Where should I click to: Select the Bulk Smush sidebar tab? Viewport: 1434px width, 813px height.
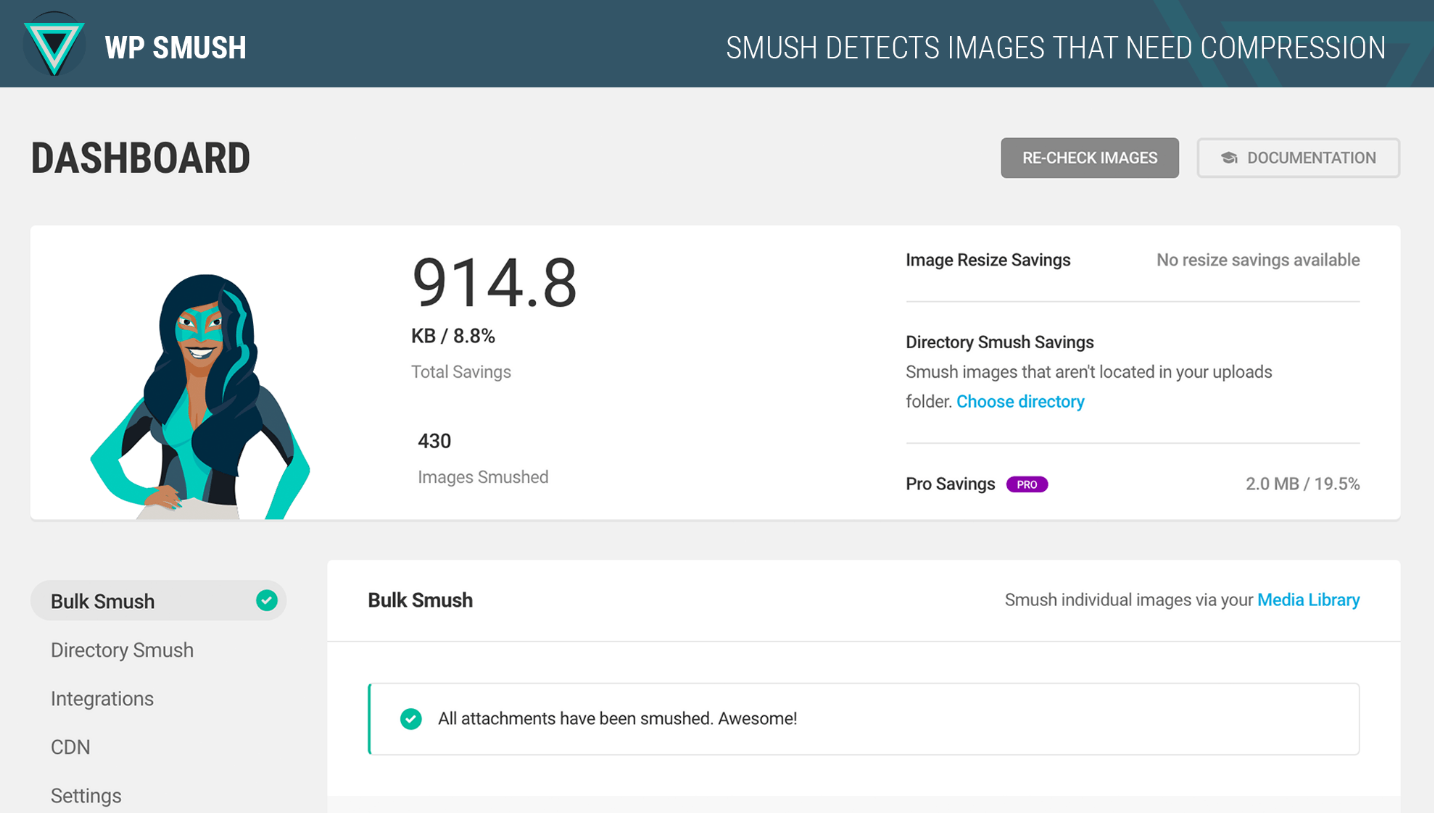[103, 601]
